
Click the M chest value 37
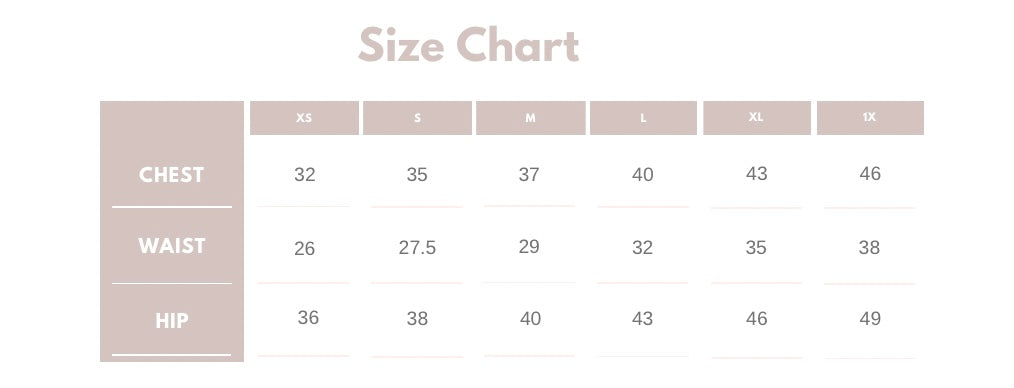(529, 175)
